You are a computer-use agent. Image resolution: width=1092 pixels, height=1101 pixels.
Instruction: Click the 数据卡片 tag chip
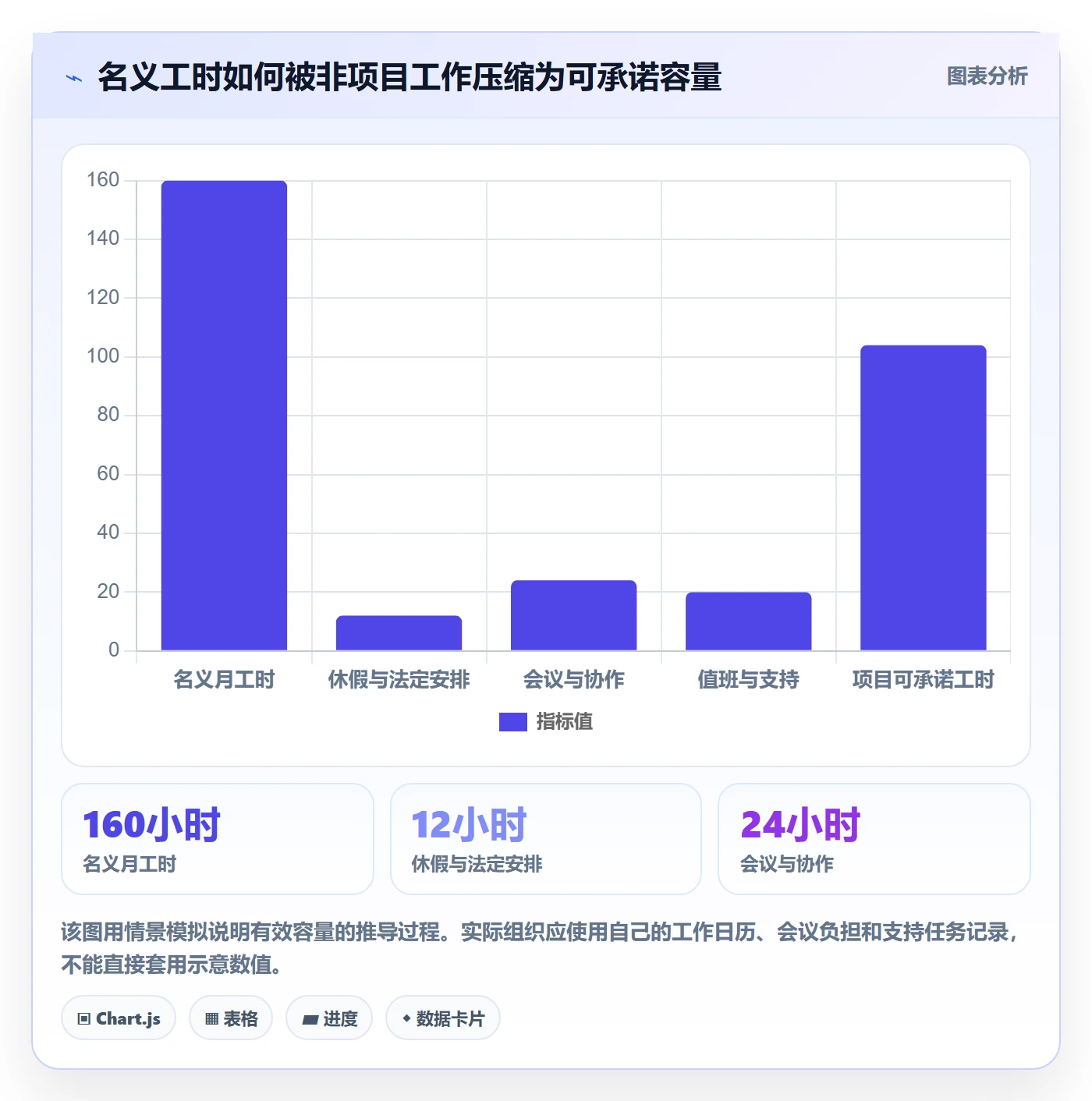(x=443, y=1018)
